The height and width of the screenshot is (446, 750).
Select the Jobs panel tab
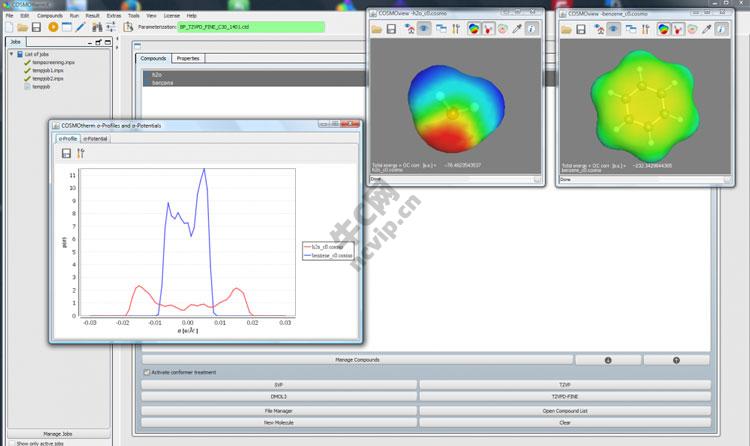(15, 42)
